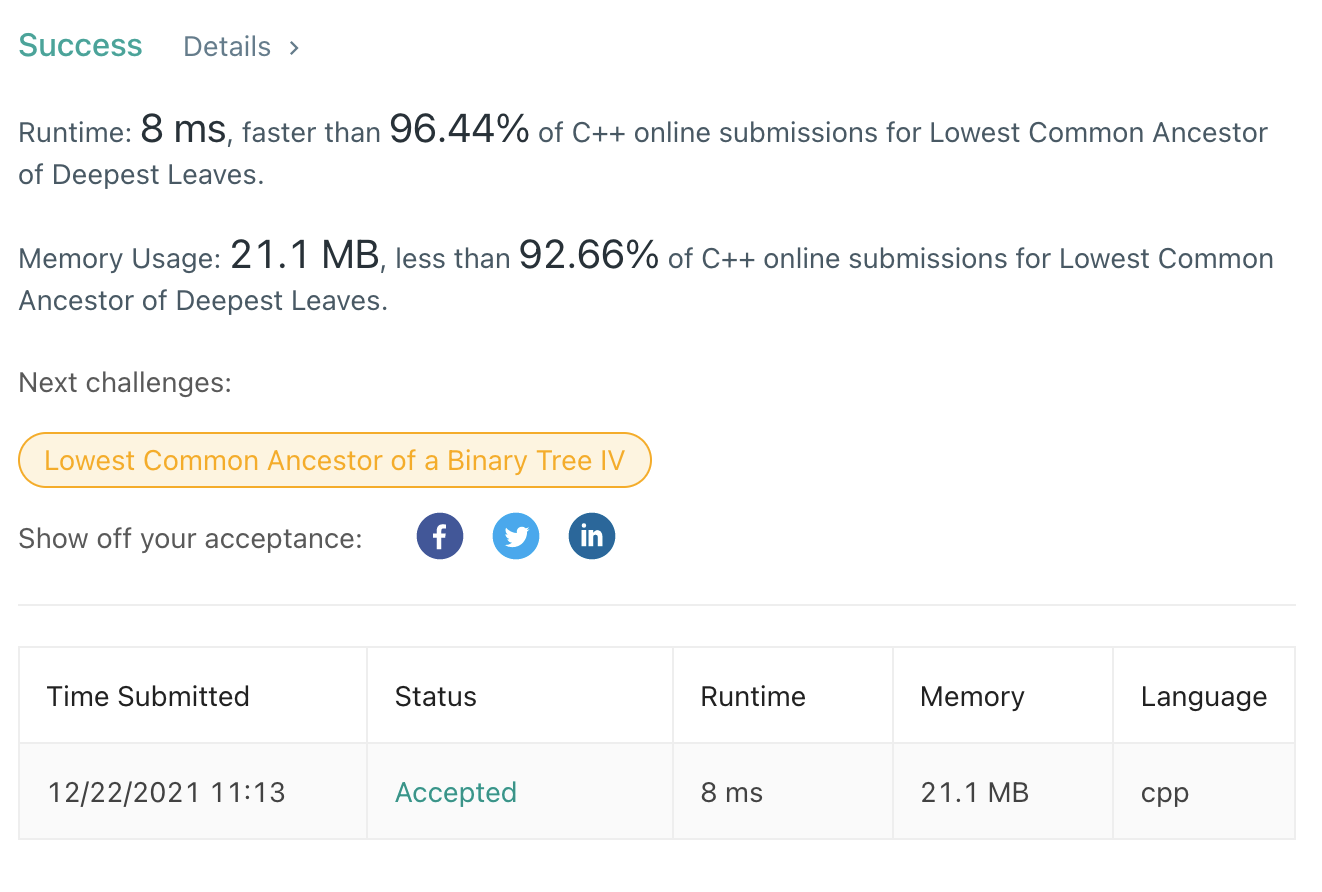Click the Accepted status link
Image resolution: width=1322 pixels, height=892 pixels.
point(456,791)
